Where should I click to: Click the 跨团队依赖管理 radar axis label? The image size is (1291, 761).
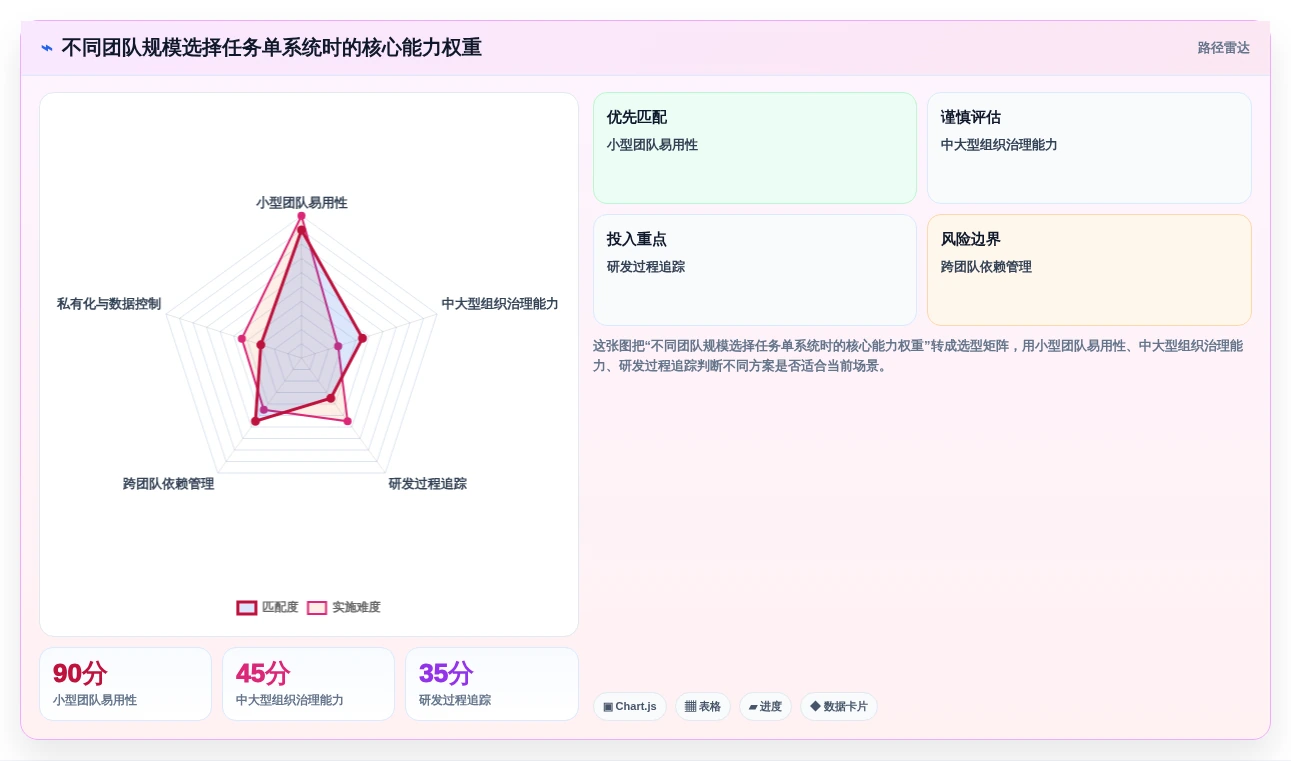(168, 484)
